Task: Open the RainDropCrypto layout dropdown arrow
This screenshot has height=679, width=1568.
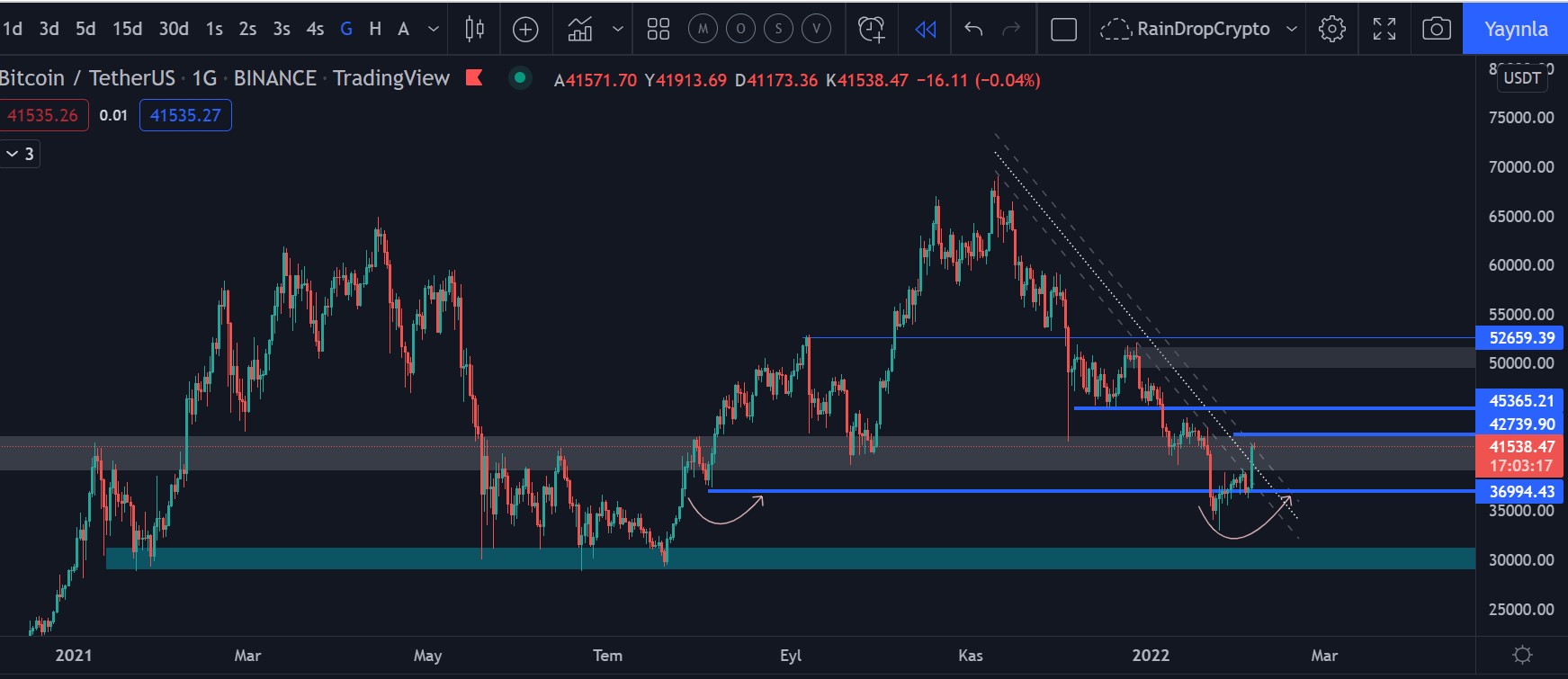Action: pyautogui.click(x=1292, y=29)
